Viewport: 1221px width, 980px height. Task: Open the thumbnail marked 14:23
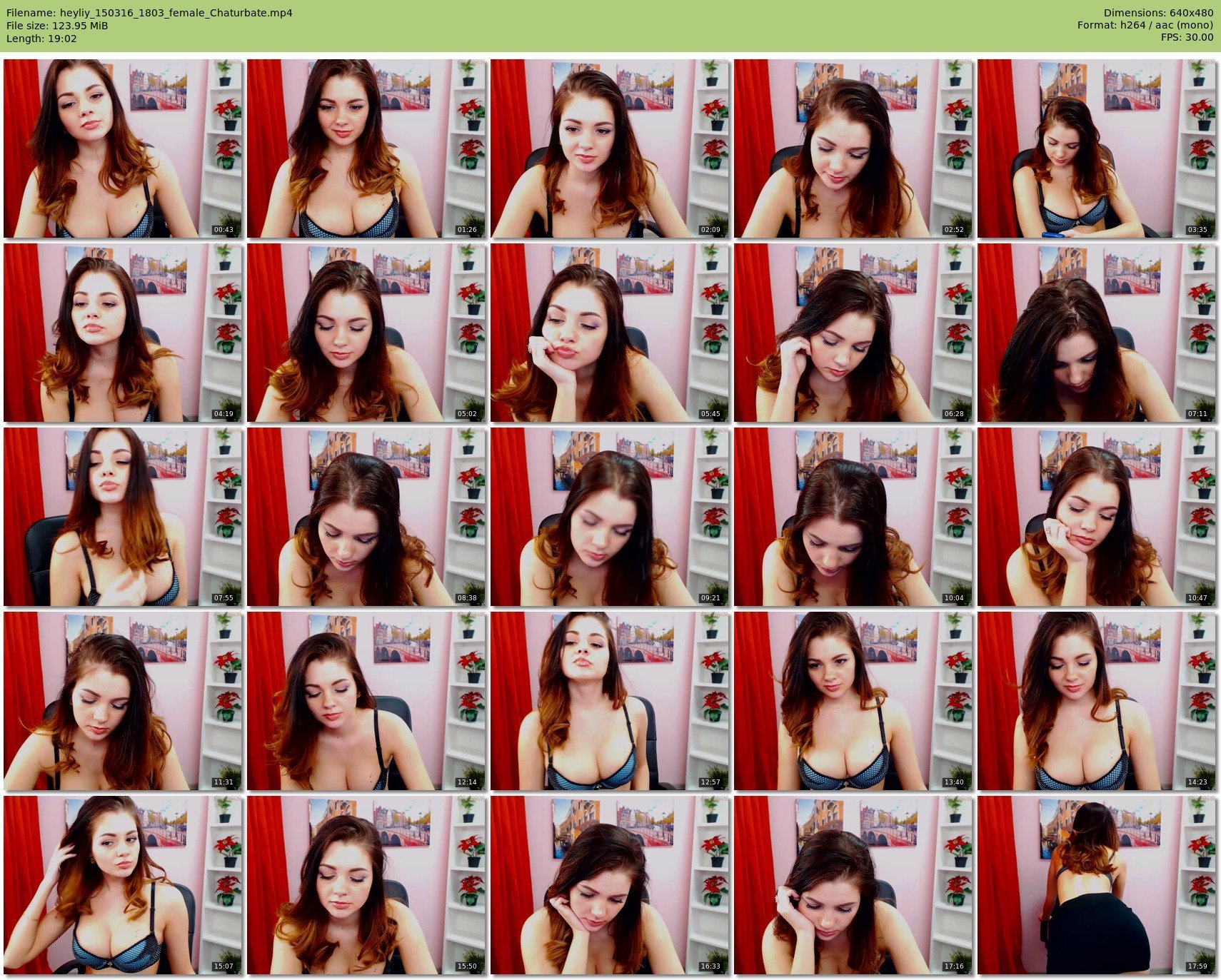click(x=1097, y=701)
